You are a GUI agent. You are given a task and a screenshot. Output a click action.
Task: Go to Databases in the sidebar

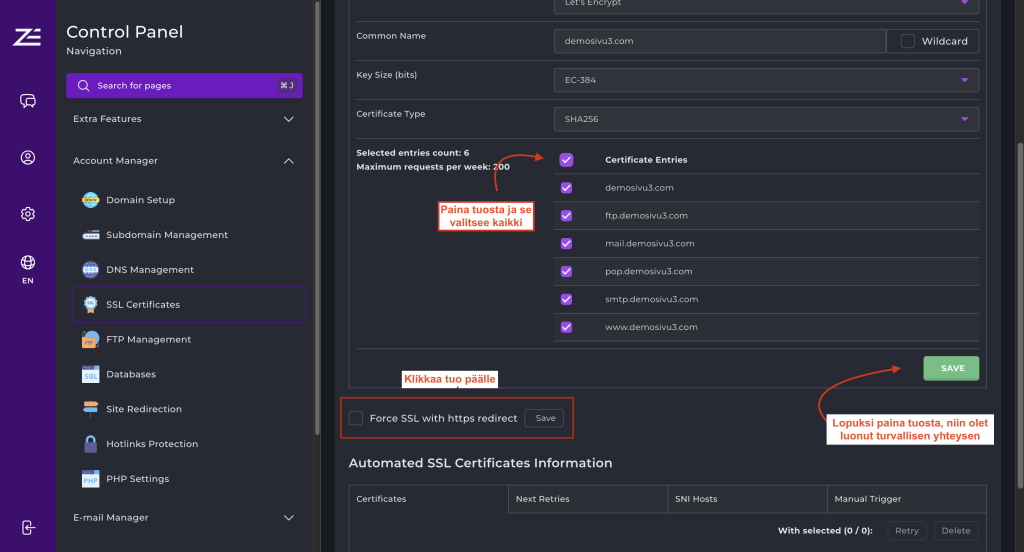click(x=131, y=374)
